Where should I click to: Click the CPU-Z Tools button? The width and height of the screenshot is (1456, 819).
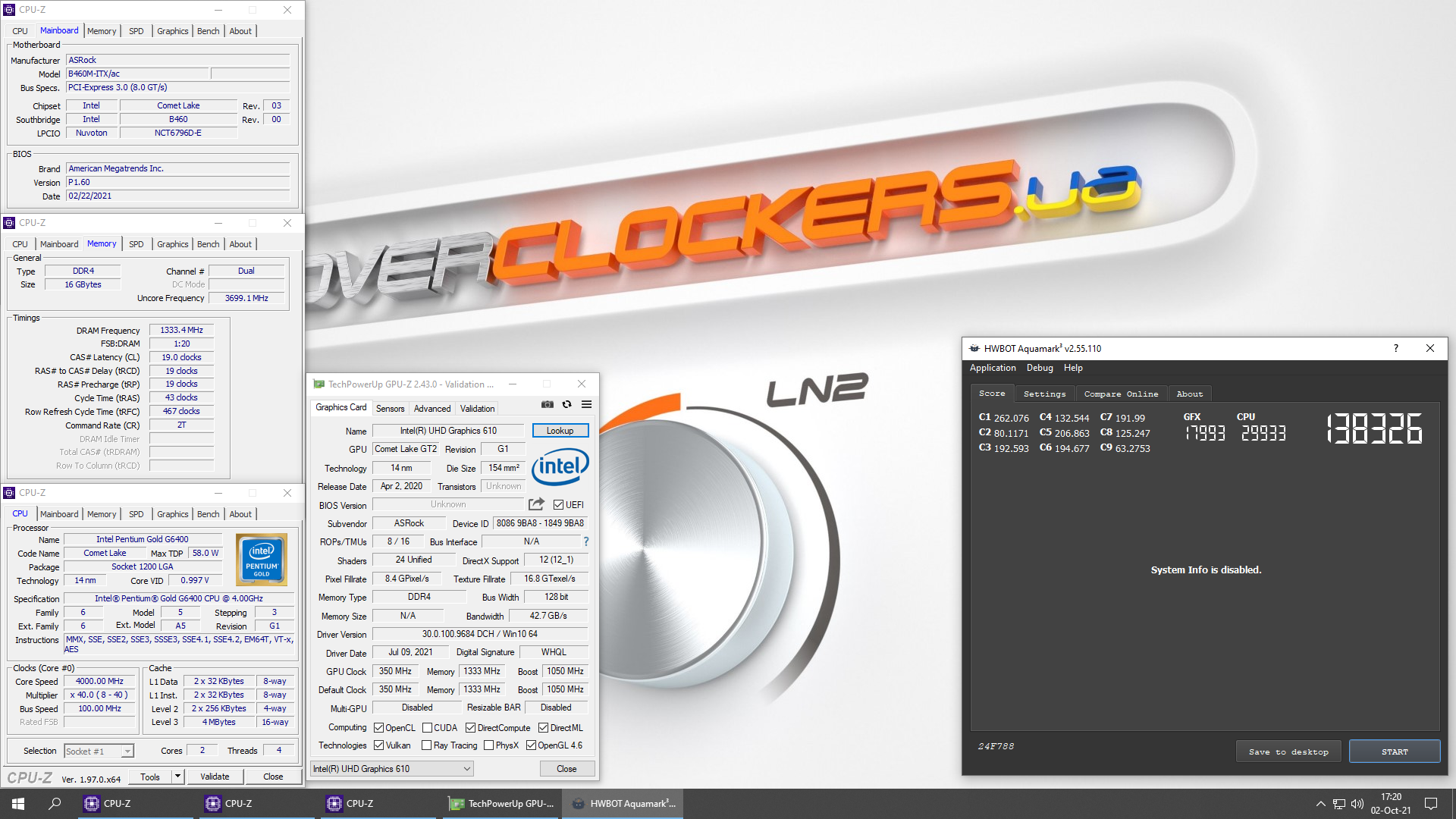(x=150, y=777)
